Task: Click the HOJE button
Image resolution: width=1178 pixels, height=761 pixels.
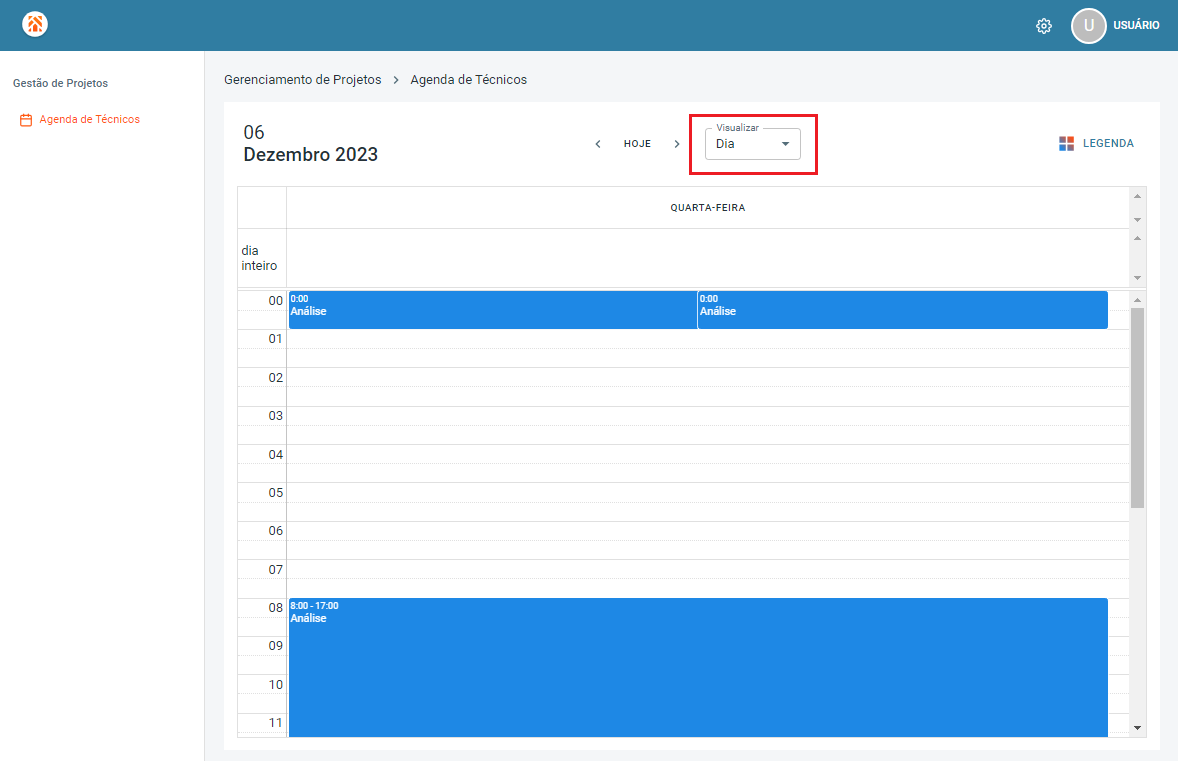Action: pyautogui.click(x=637, y=143)
